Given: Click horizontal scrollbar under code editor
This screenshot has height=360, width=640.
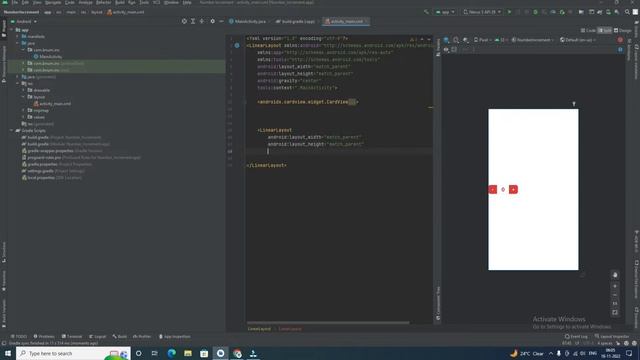Looking at the screenshot, I should click(328, 322).
